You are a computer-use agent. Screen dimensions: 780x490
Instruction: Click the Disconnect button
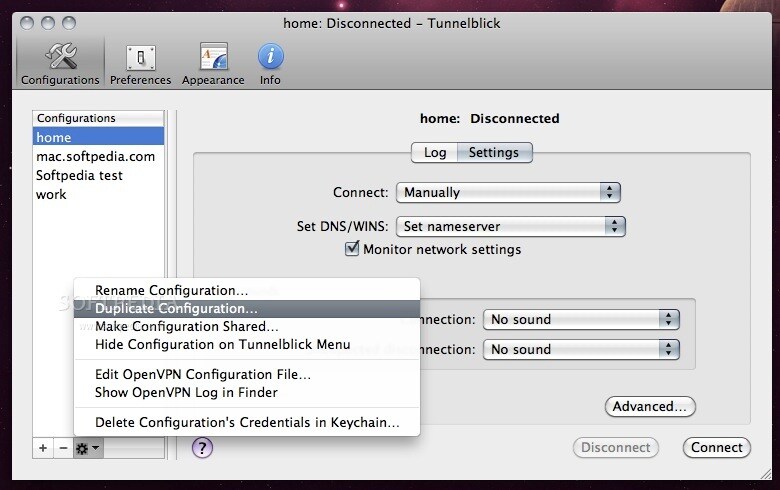click(x=616, y=447)
